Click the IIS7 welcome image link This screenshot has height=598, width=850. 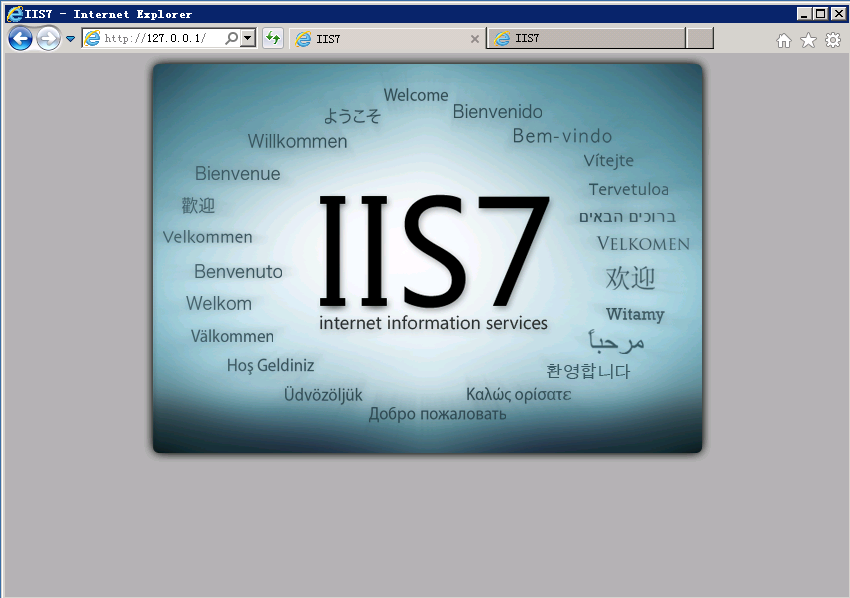tap(427, 258)
